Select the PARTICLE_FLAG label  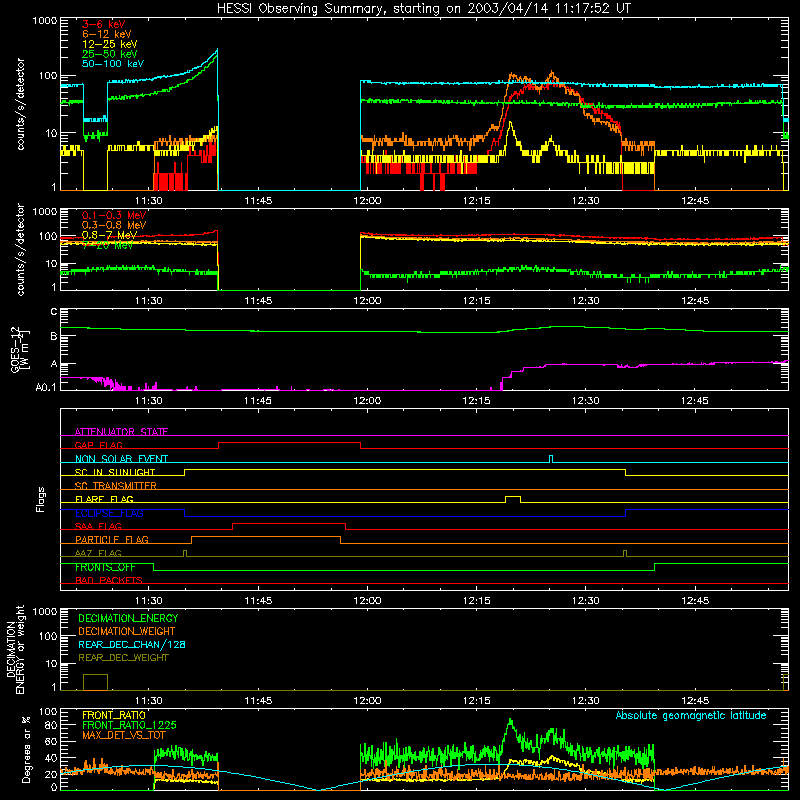tap(112, 539)
